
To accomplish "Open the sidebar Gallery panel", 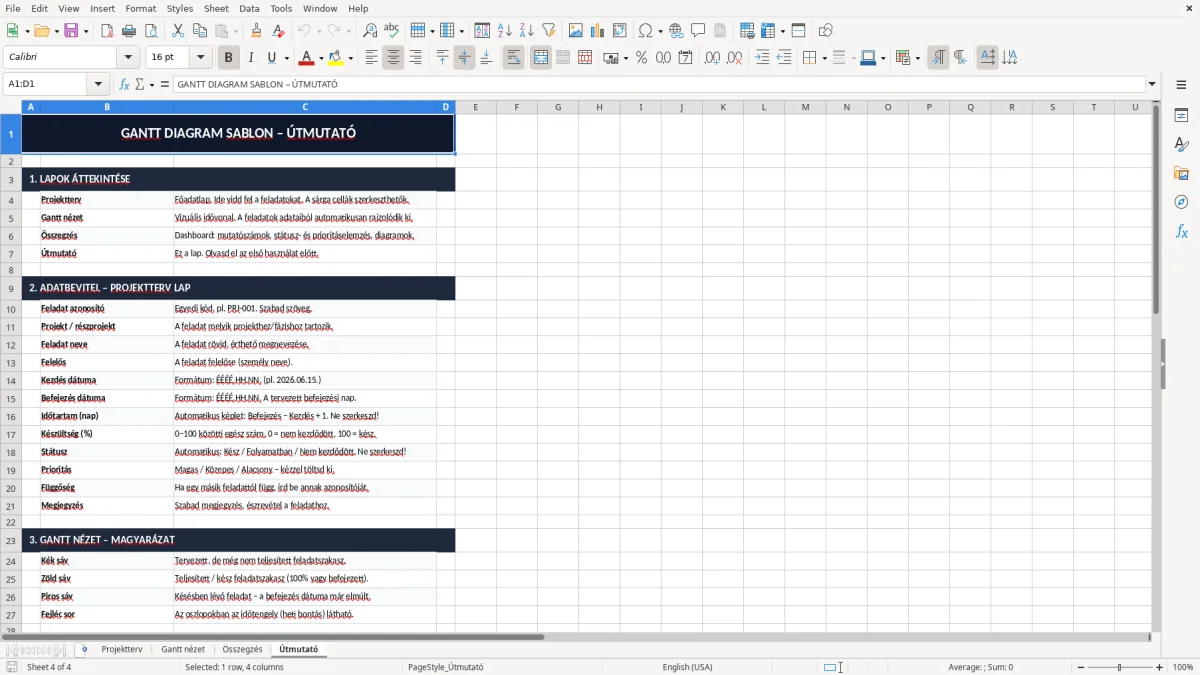I will [x=1181, y=174].
